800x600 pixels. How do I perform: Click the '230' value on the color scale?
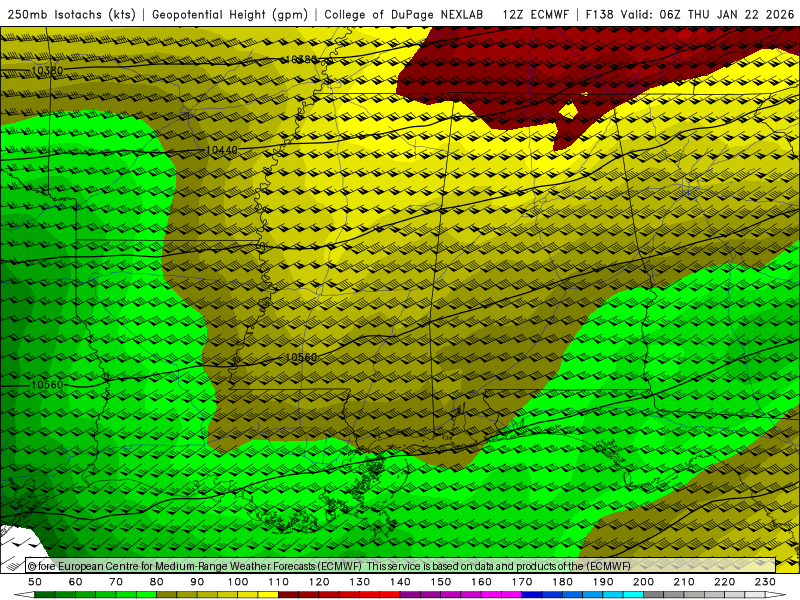click(765, 582)
